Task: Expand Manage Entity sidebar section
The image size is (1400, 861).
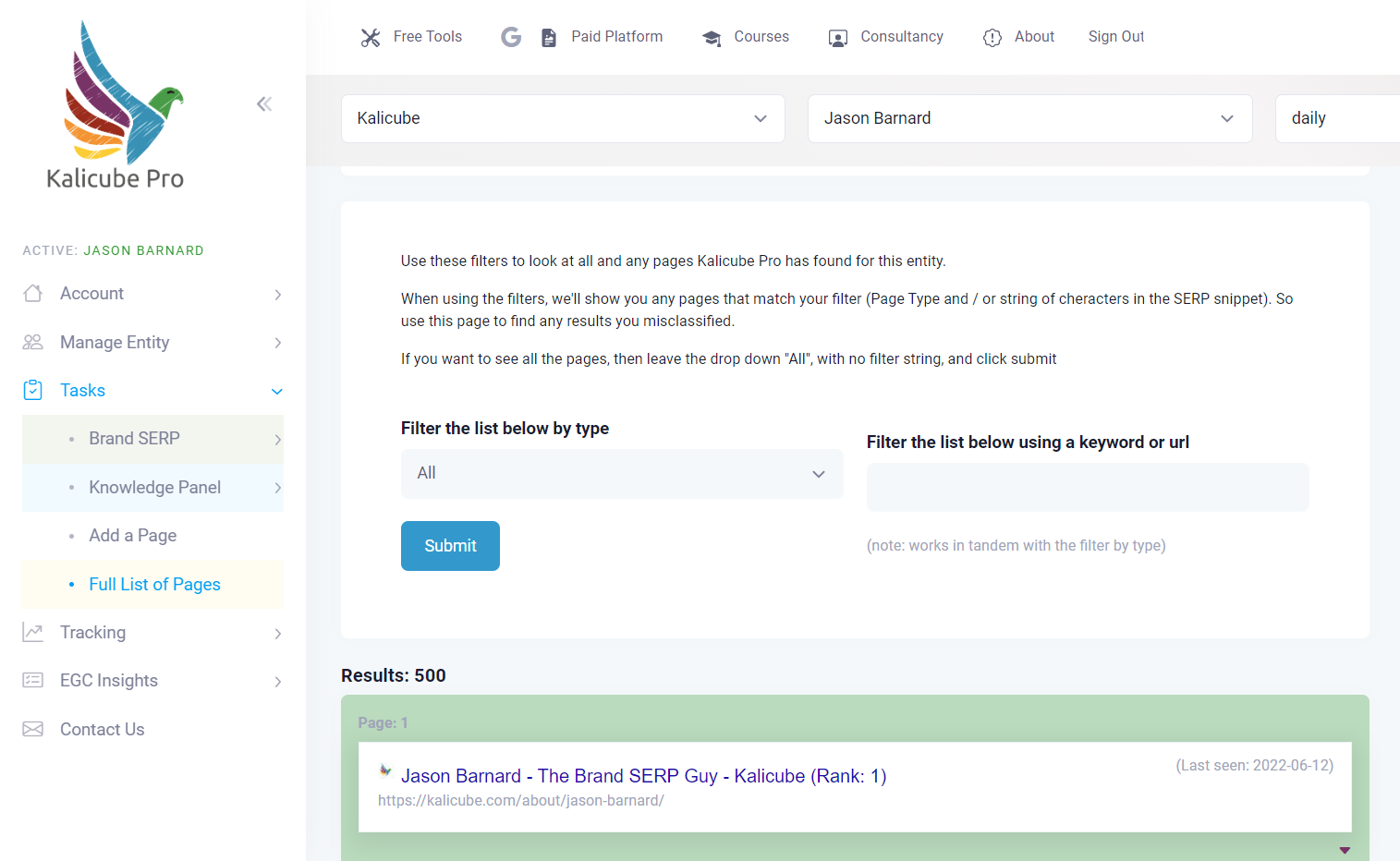Action: [x=152, y=343]
